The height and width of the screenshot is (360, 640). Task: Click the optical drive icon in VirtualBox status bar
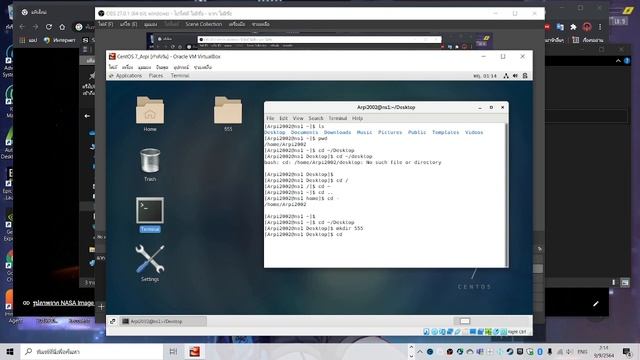[434, 332]
